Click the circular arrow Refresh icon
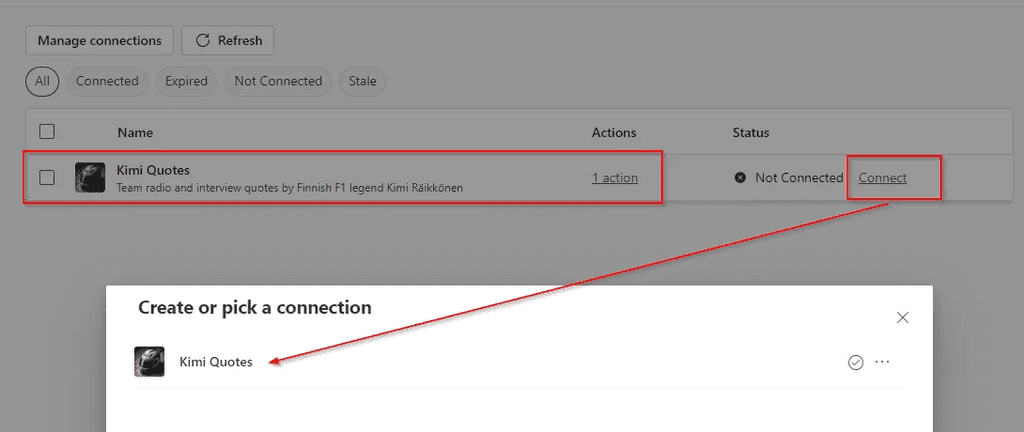The width and height of the screenshot is (1024, 432). [203, 40]
